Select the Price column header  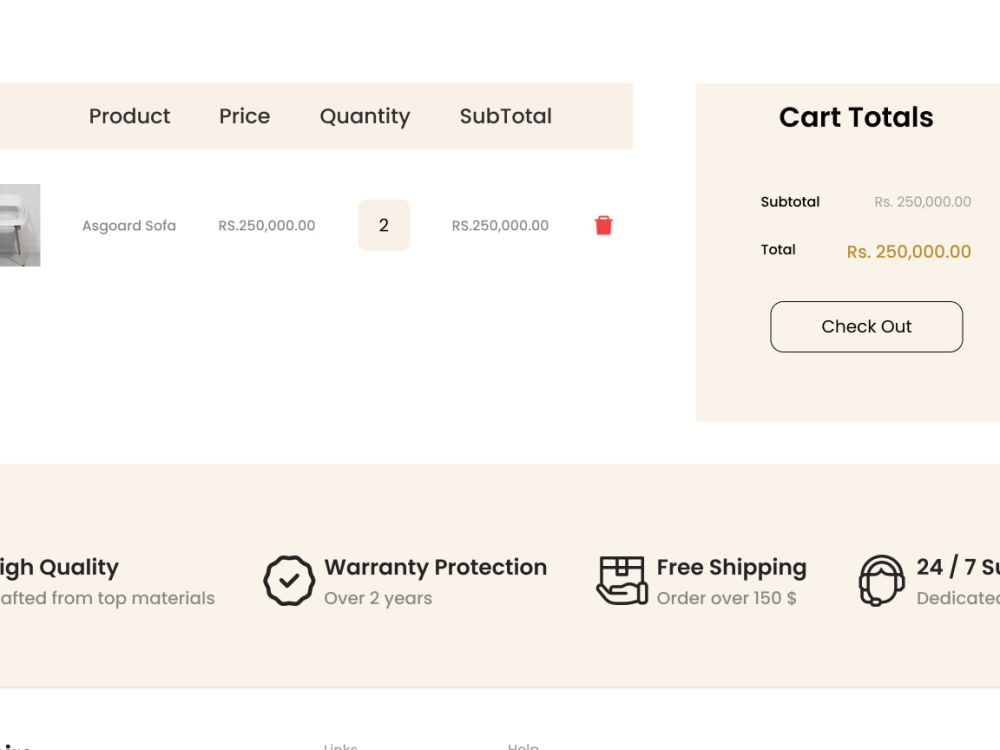point(244,116)
